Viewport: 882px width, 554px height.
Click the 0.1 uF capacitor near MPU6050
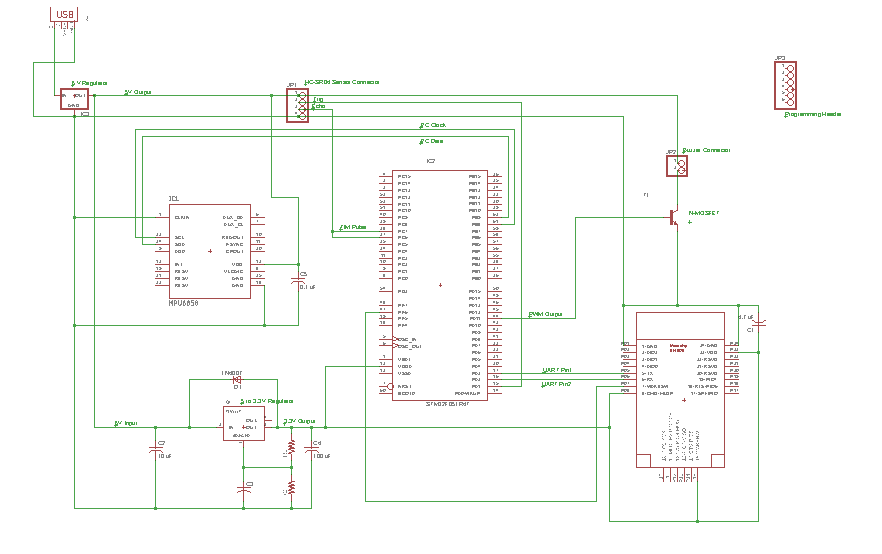(296, 281)
